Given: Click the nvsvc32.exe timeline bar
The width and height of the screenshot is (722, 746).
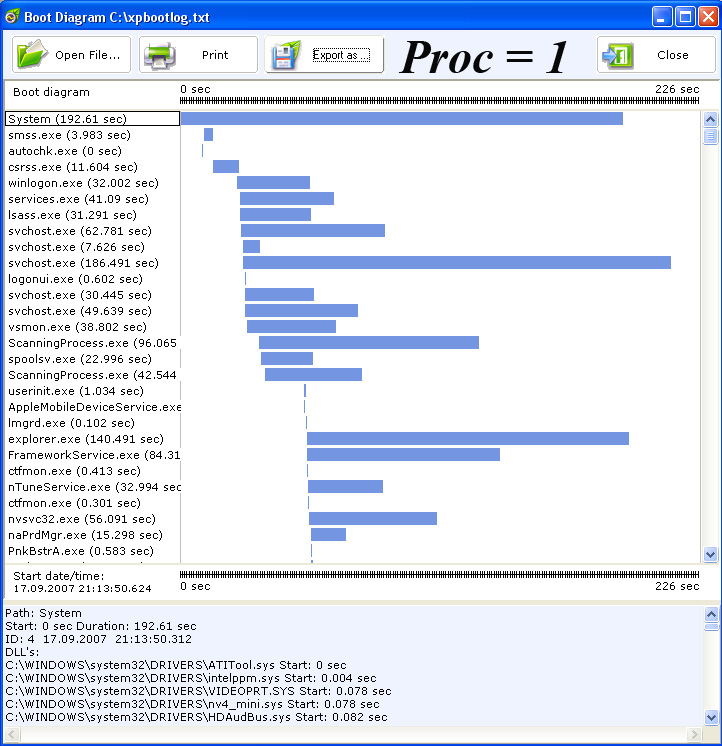Looking at the screenshot, I should [373, 519].
